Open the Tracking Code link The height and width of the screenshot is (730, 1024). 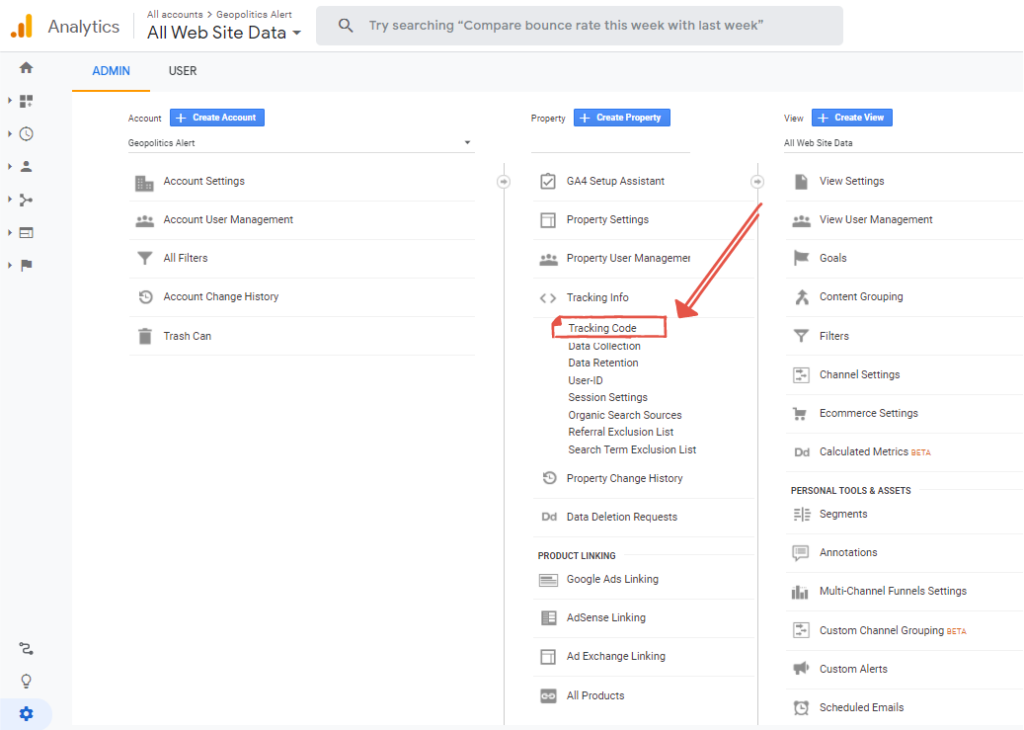(x=602, y=329)
